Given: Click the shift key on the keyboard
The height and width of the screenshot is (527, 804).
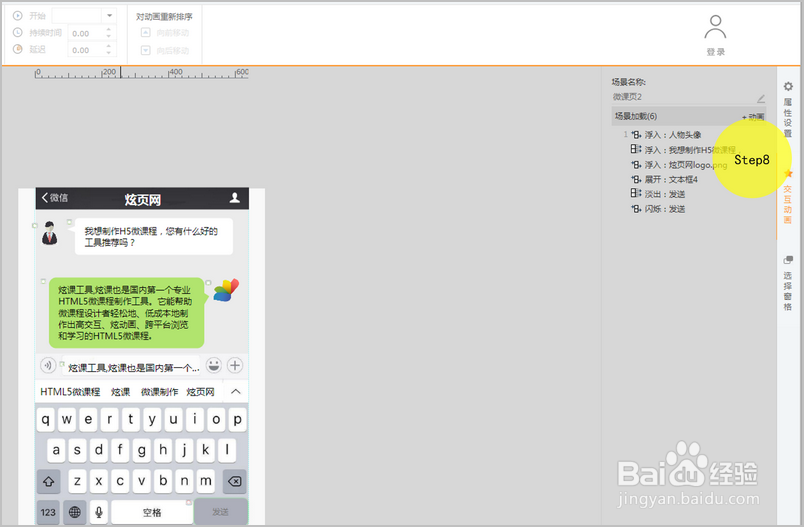Looking at the screenshot, I should coord(49,481).
